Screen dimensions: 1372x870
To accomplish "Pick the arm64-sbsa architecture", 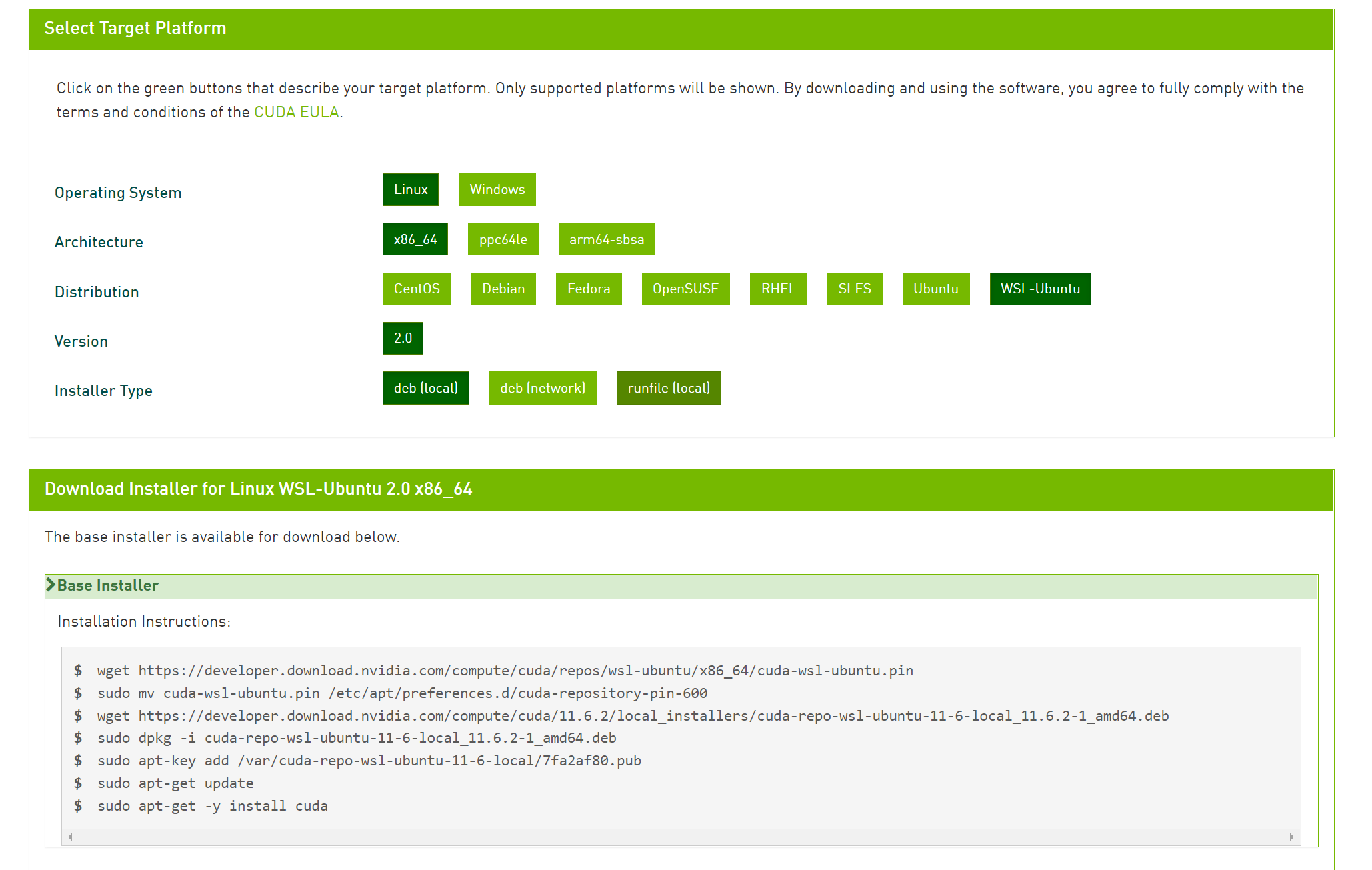I will [x=606, y=239].
